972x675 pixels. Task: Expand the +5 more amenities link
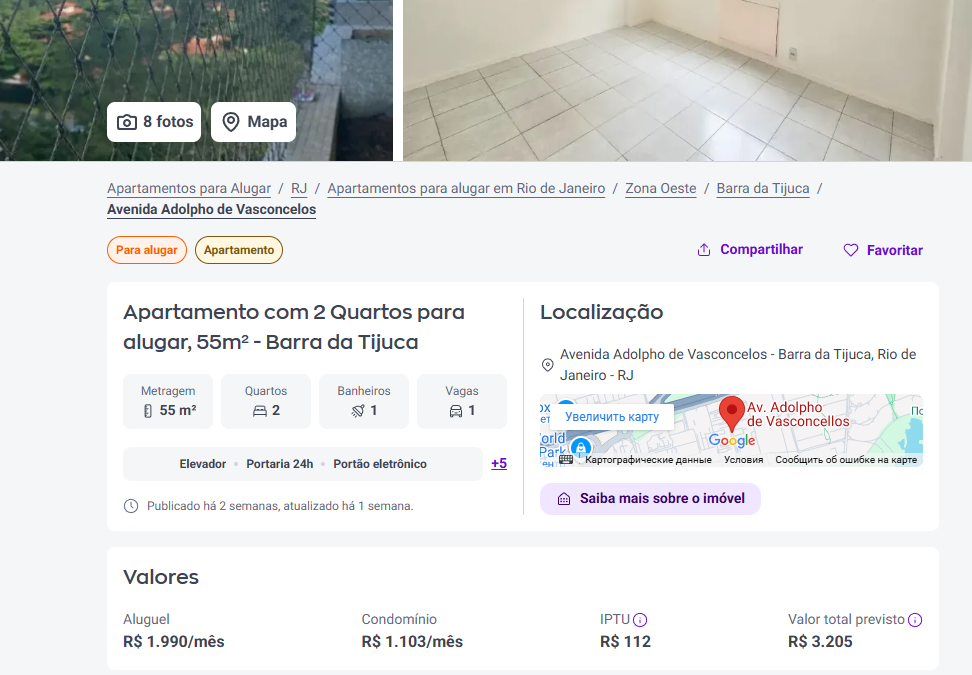499,464
